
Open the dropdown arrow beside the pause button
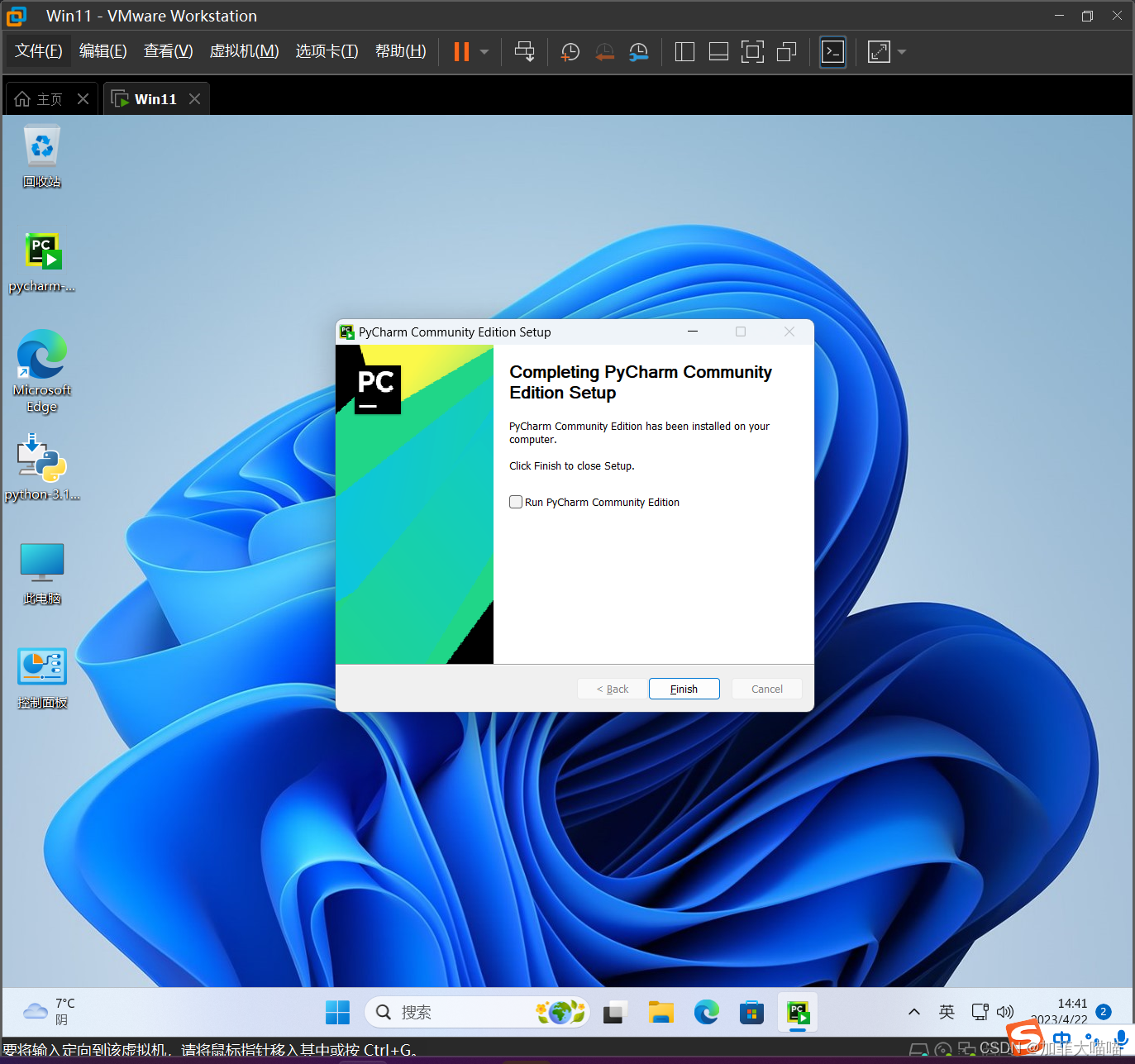pyautogui.click(x=484, y=52)
